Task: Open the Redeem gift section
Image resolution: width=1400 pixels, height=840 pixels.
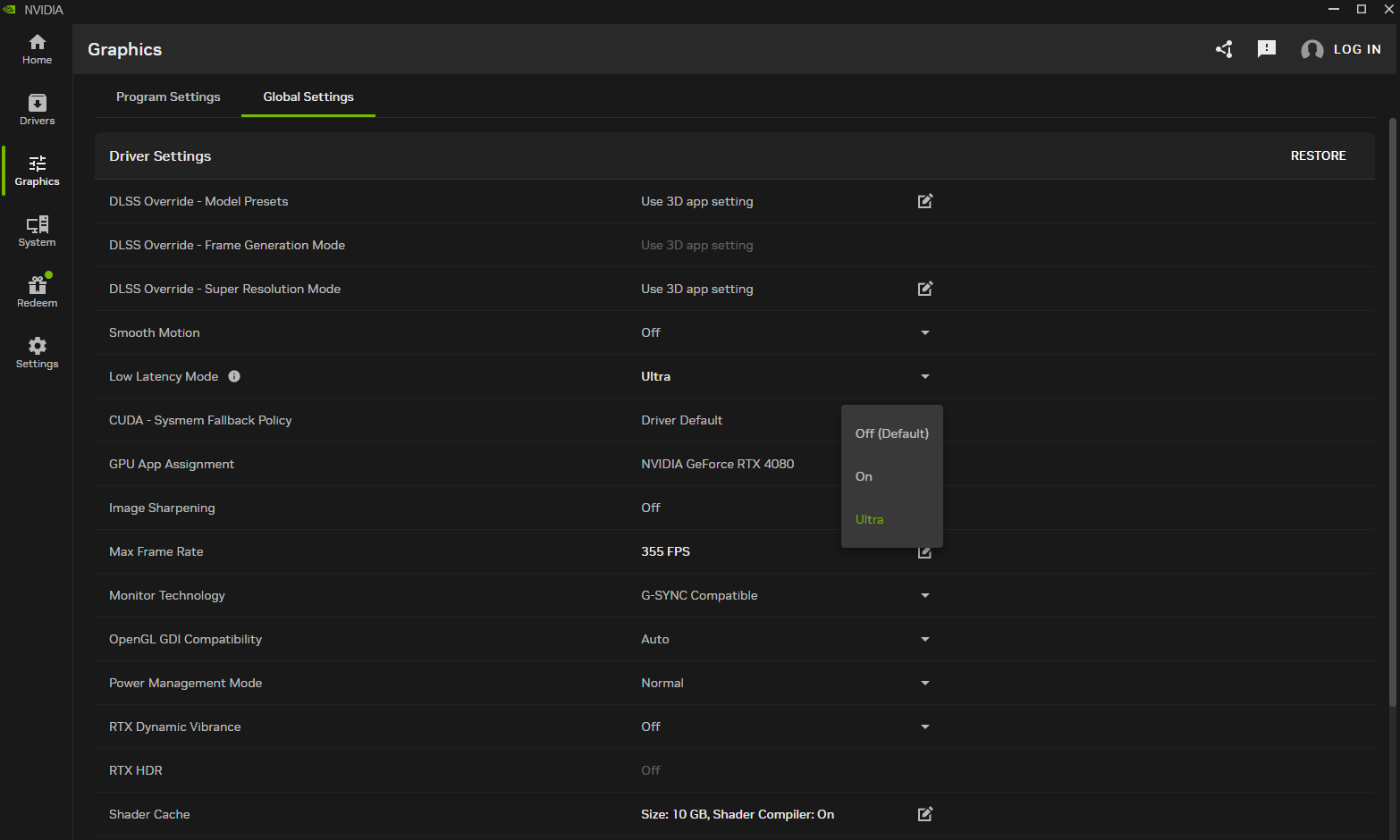Action: (37, 292)
